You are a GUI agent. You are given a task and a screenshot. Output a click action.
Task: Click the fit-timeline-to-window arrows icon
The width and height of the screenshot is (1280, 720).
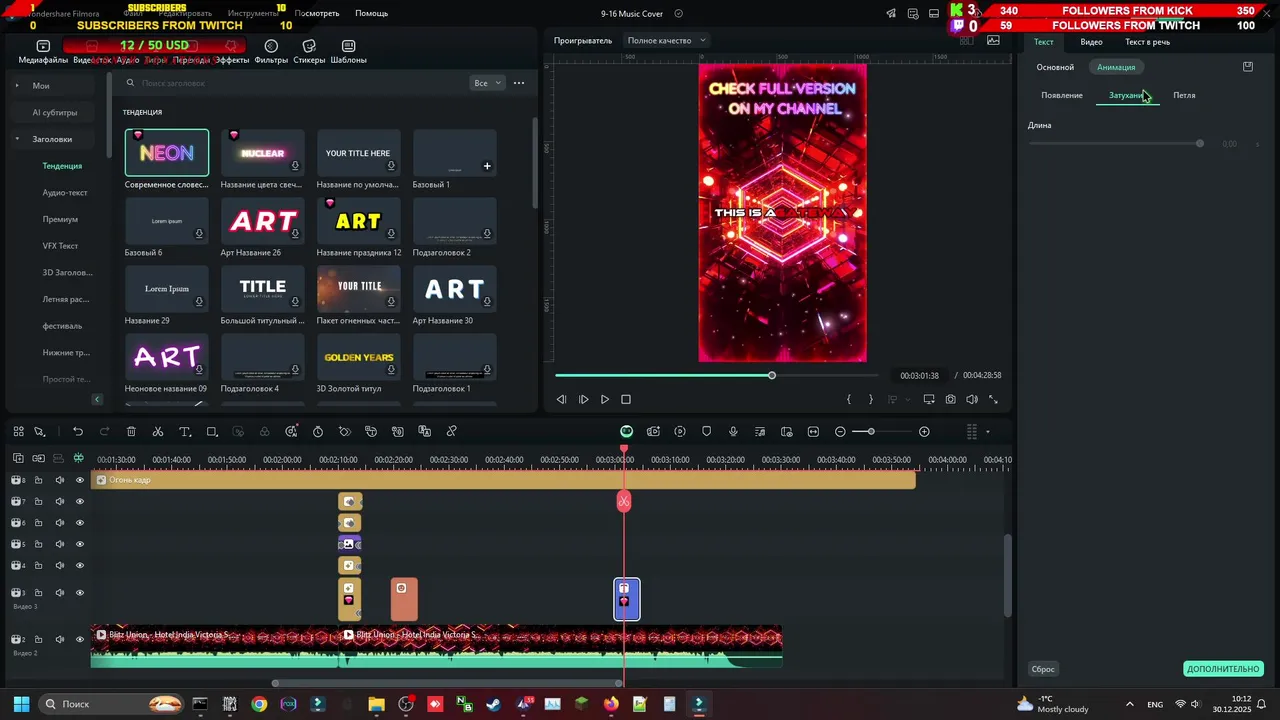pyautogui.click(x=813, y=432)
